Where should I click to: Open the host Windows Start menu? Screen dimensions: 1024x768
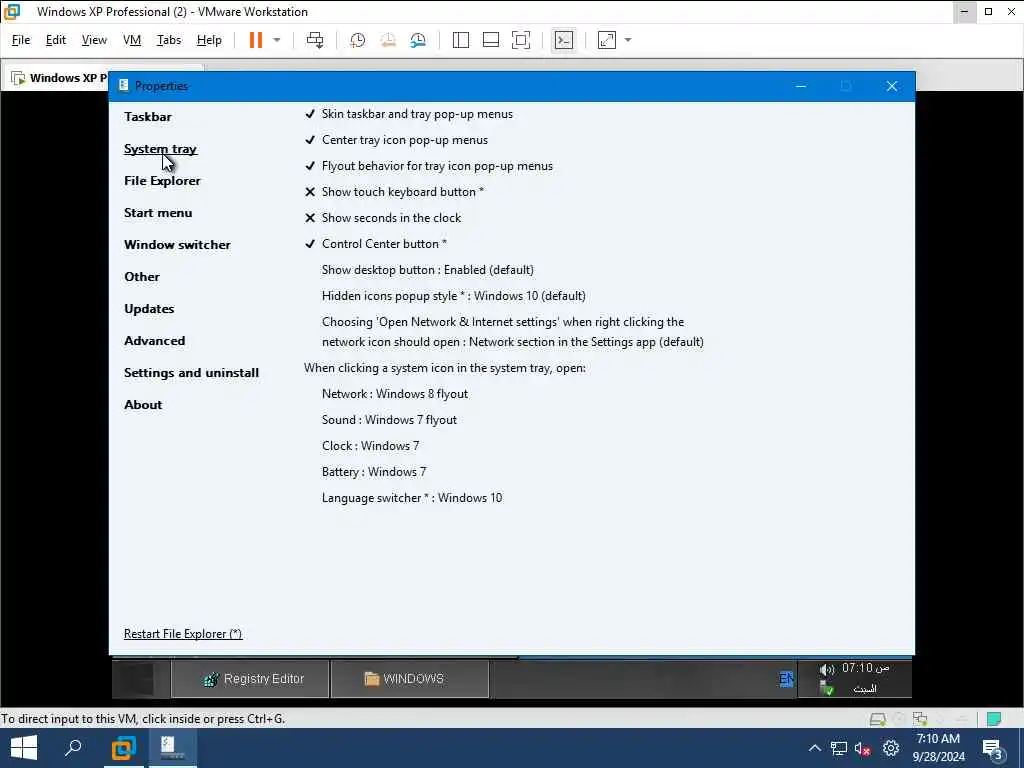point(24,748)
